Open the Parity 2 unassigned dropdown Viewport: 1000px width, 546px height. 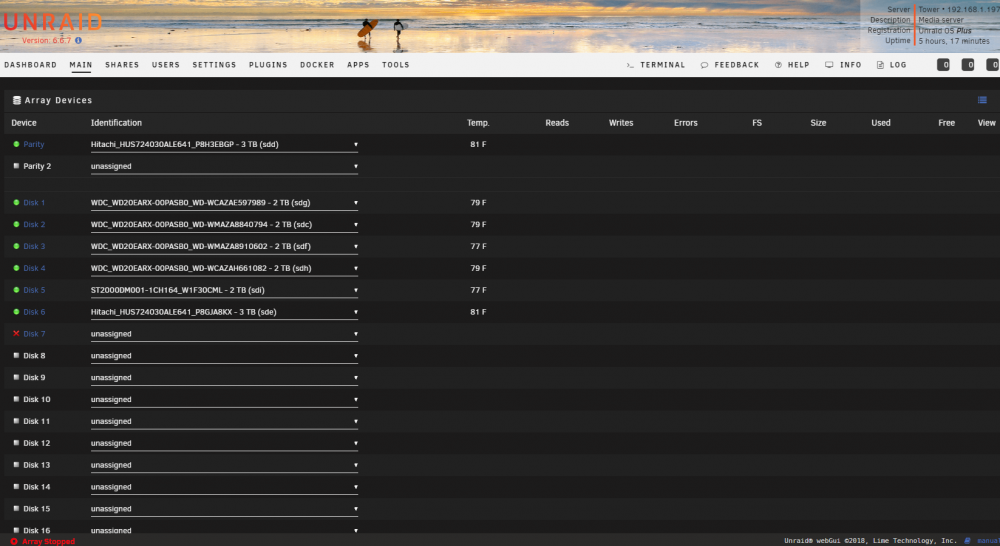224,166
